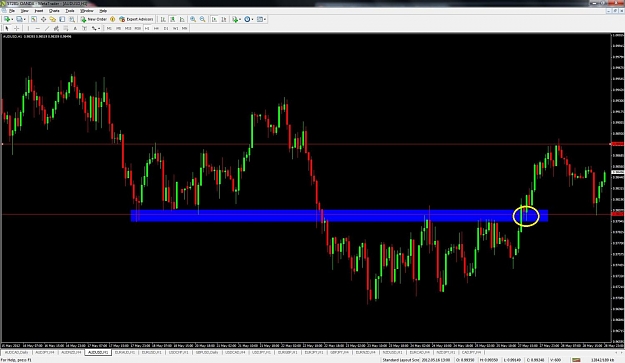Expand the arrows objects dropdown
The image size is (625, 363).
tap(99, 28)
